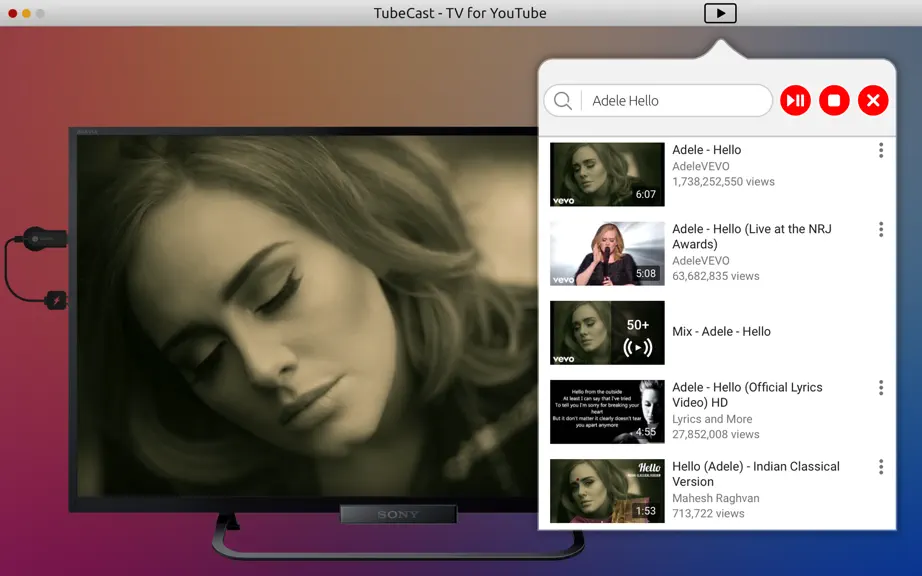Viewport: 922px width, 576px height.
Task: Click the title "Hello (Adele) - Indian Classical Version"
Action: coord(756,474)
